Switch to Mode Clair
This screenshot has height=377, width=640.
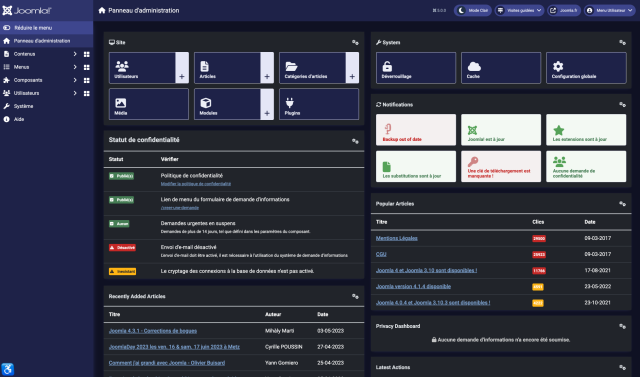[473, 10]
